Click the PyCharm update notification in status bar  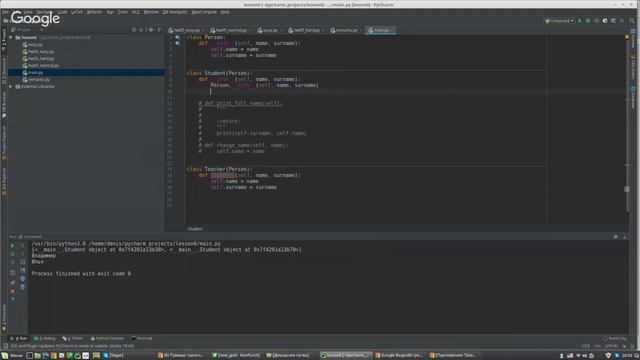pyautogui.click(x=72, y=346)
